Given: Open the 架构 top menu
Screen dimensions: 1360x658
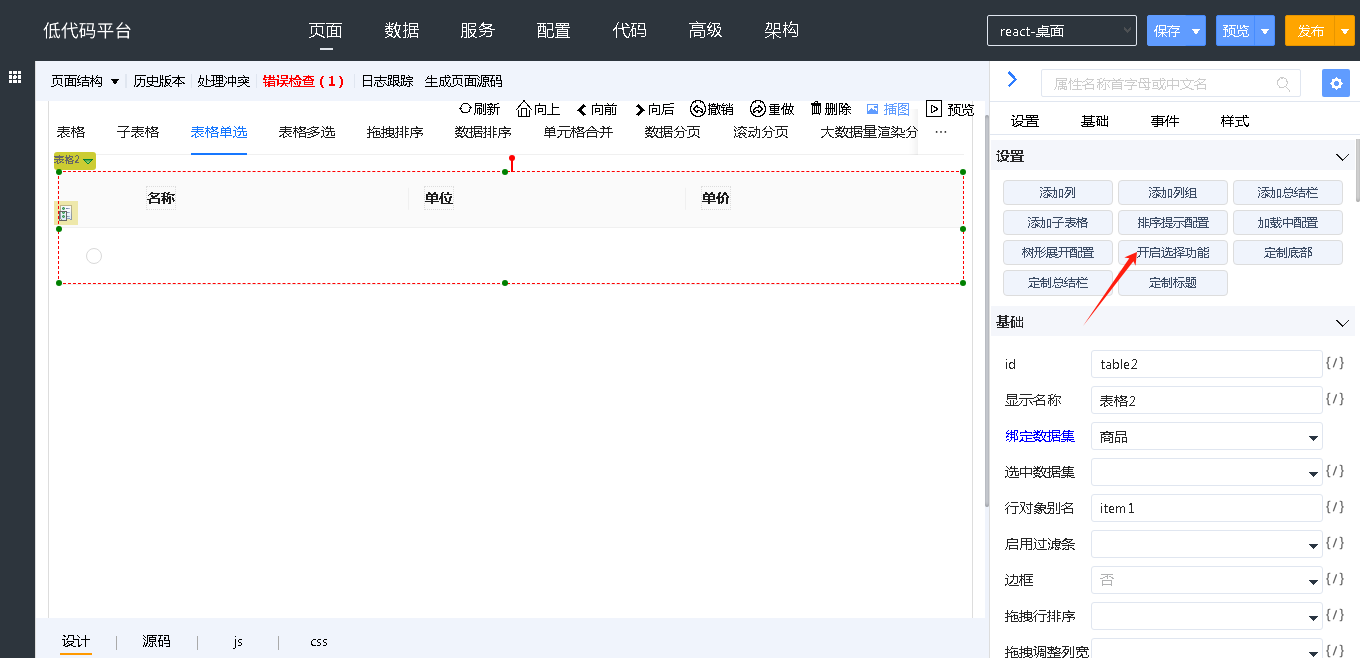Looking at the screenshot, I should (782, 31).
